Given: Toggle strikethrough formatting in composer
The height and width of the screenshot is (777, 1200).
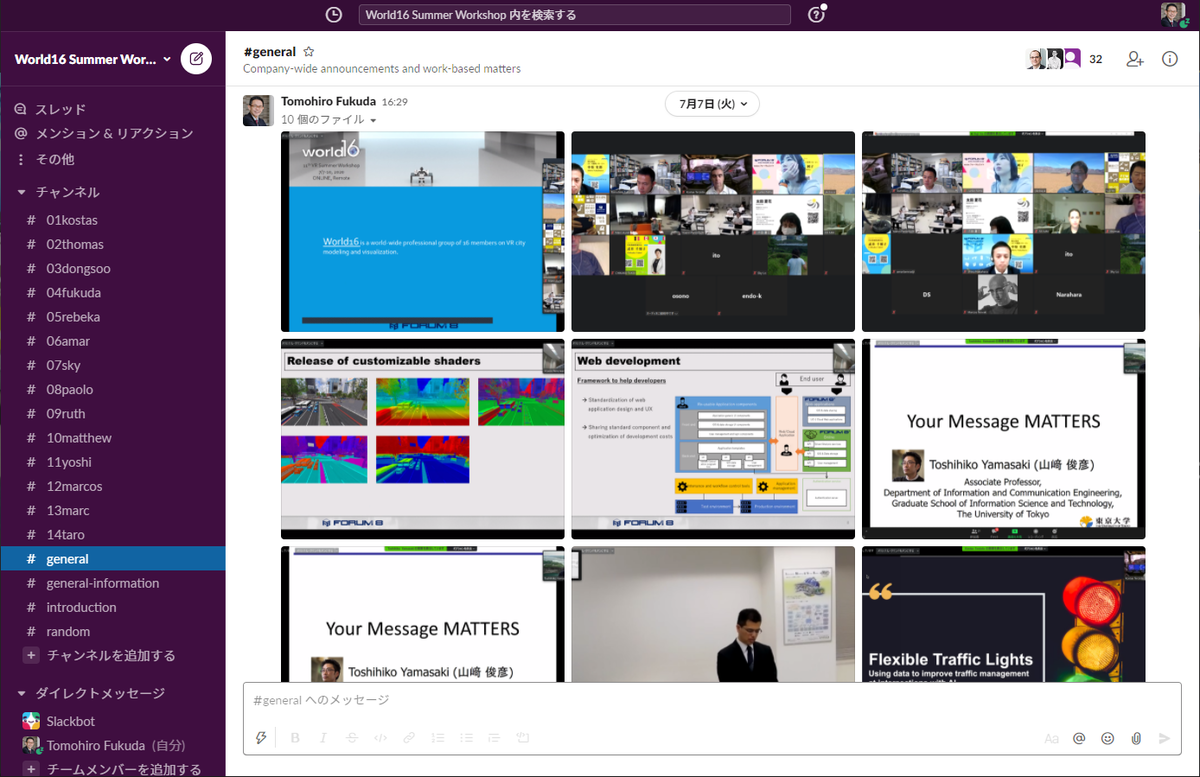Looking at the screenshot, I should pyautogui.click(x=351, y=738).
